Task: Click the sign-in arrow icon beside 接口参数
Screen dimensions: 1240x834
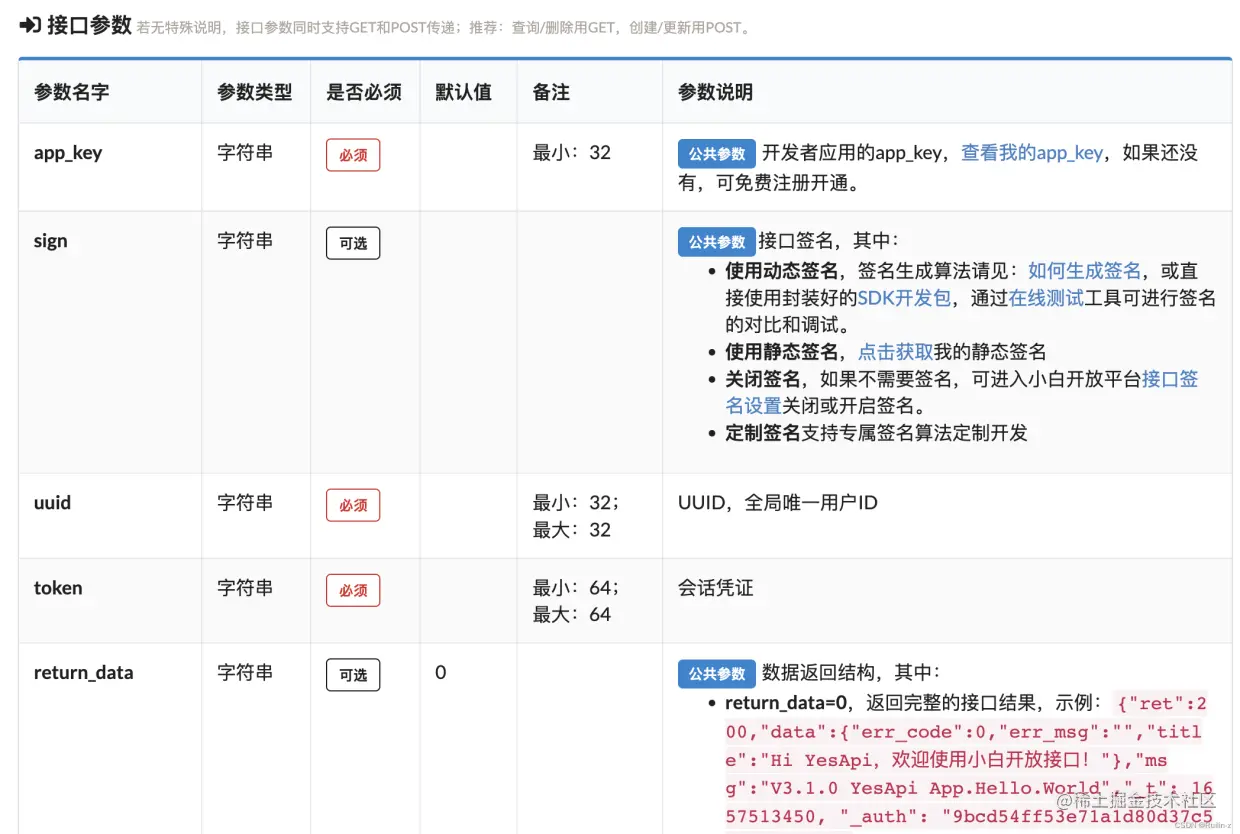Action: pos(30,25)
